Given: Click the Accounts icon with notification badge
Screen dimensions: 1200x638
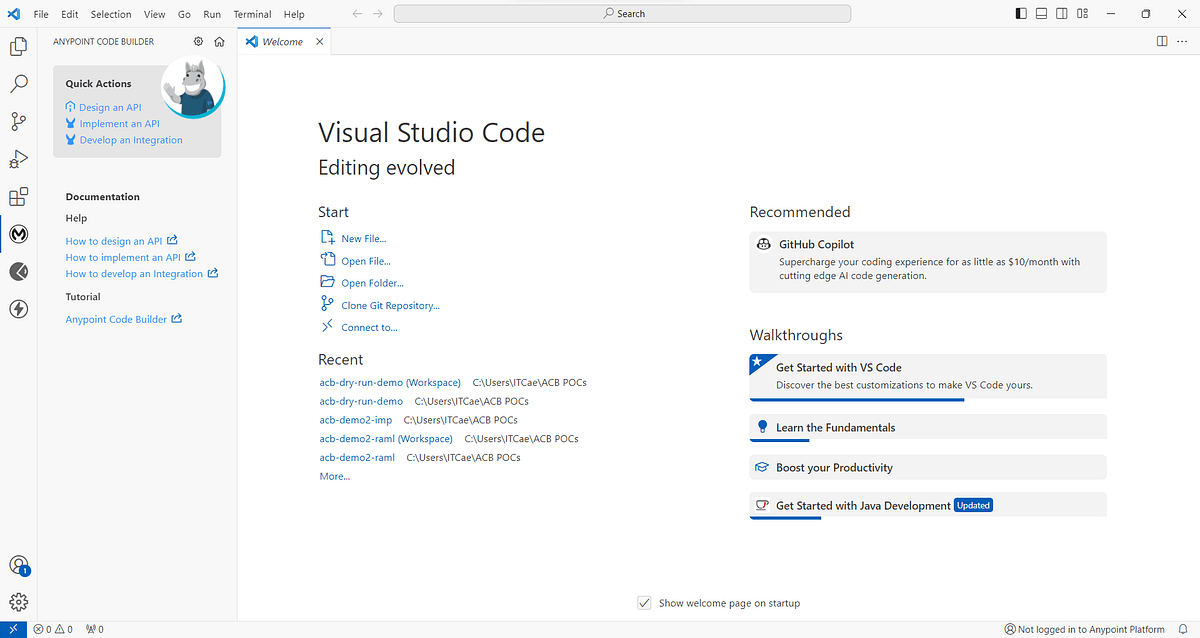Looking at the screenshot, I should (19, 565).
